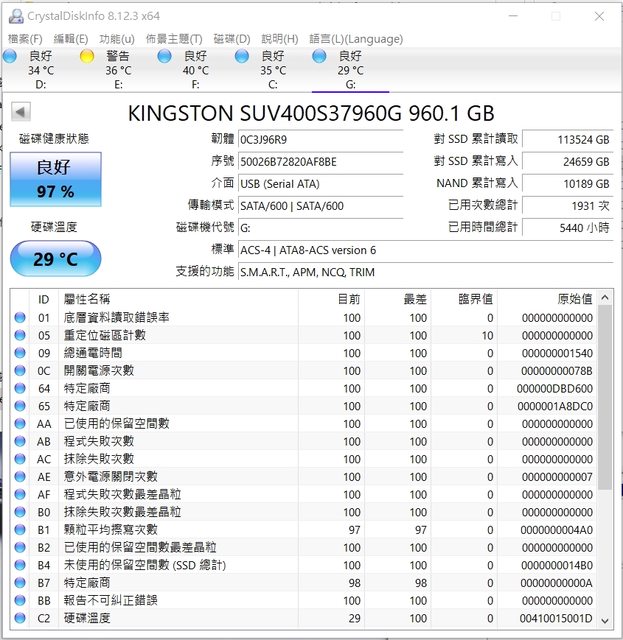Open the 佈景主題(T) theme menu

click(x=173, y=39)
